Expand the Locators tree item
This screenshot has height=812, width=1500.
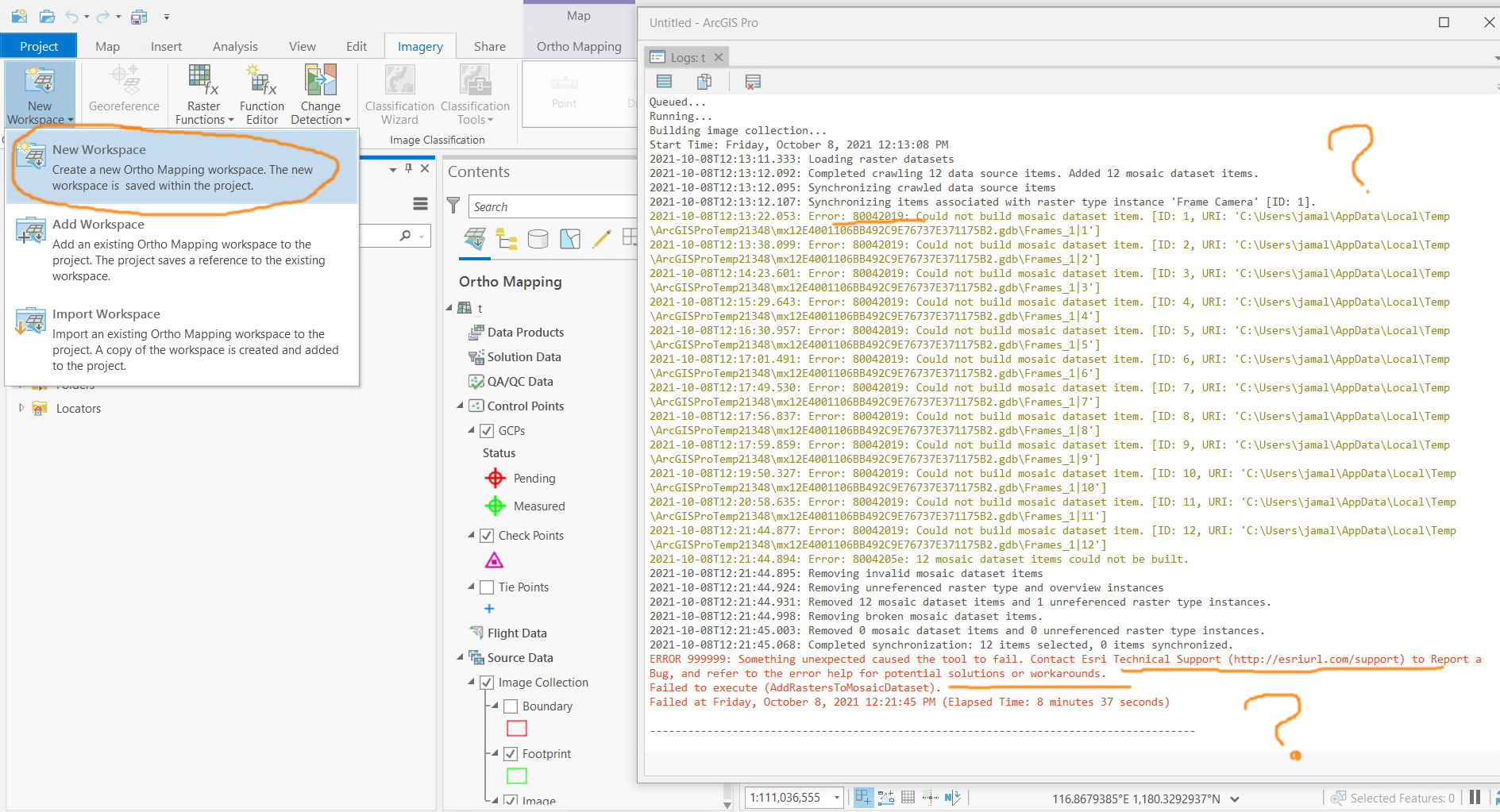pos(21,408)
